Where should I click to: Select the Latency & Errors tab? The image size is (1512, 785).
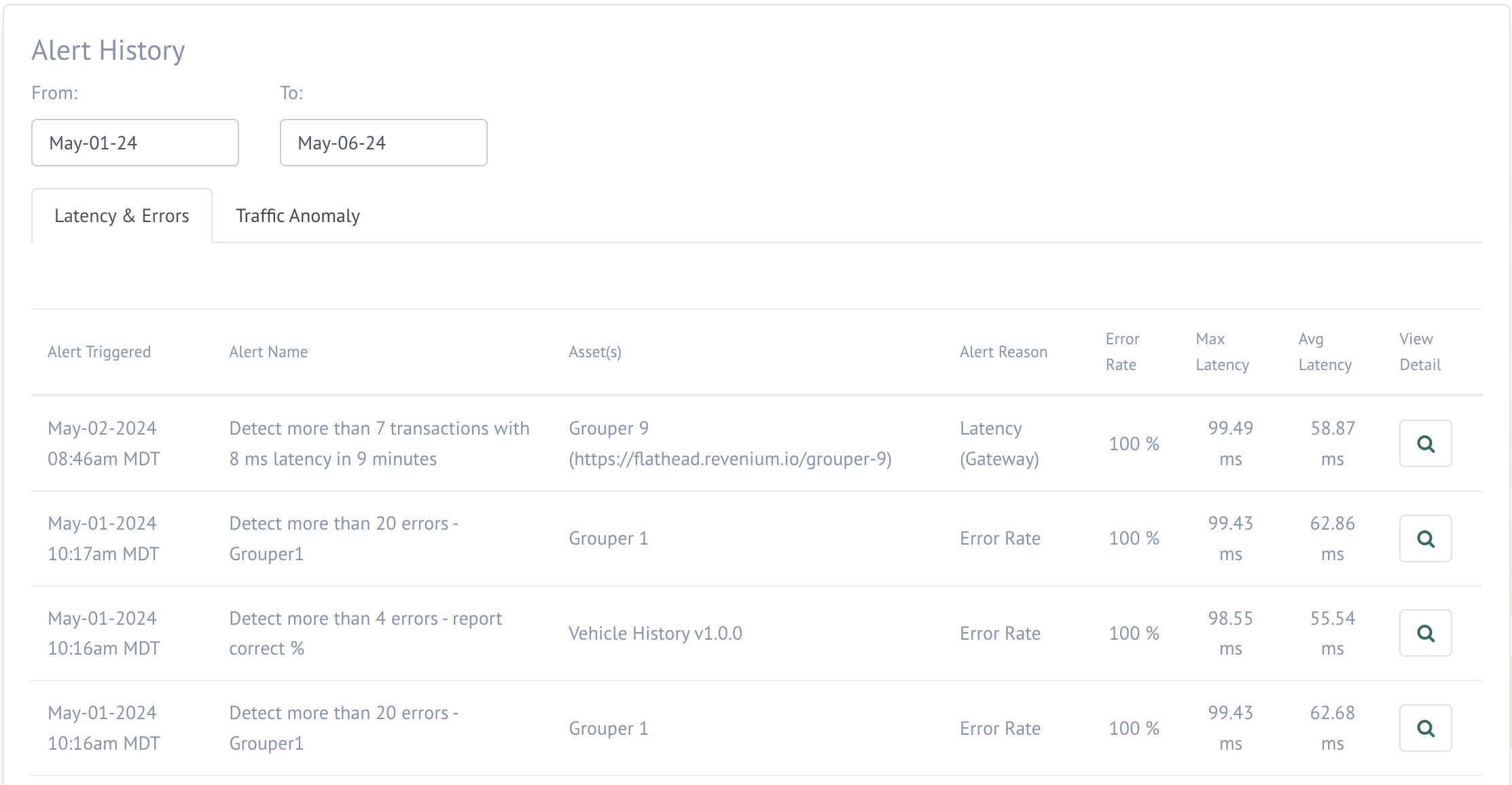pyautogui.click(x=122, y=216)
